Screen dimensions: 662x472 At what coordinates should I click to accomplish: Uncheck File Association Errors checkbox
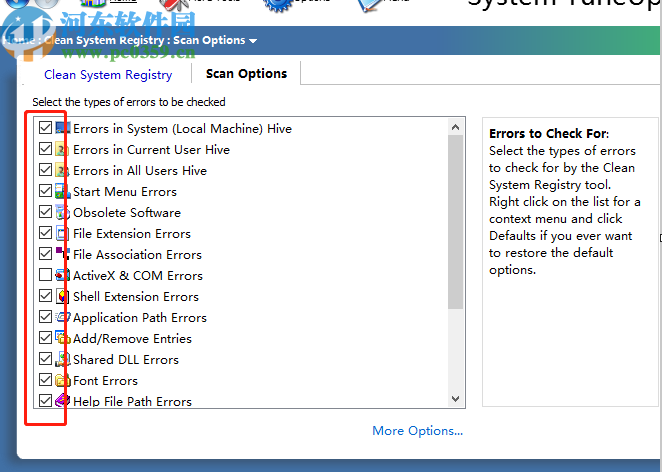[x=45, y=254]
